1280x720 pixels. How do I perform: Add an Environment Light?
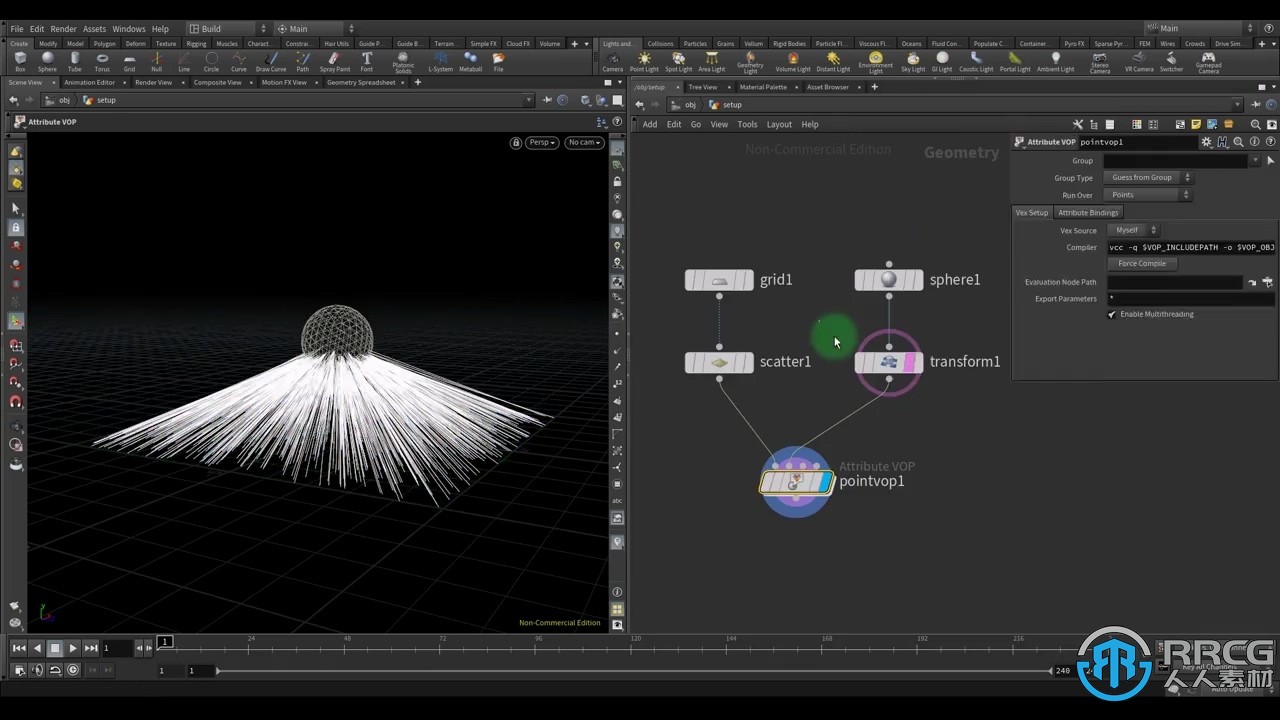click(876, 63)
